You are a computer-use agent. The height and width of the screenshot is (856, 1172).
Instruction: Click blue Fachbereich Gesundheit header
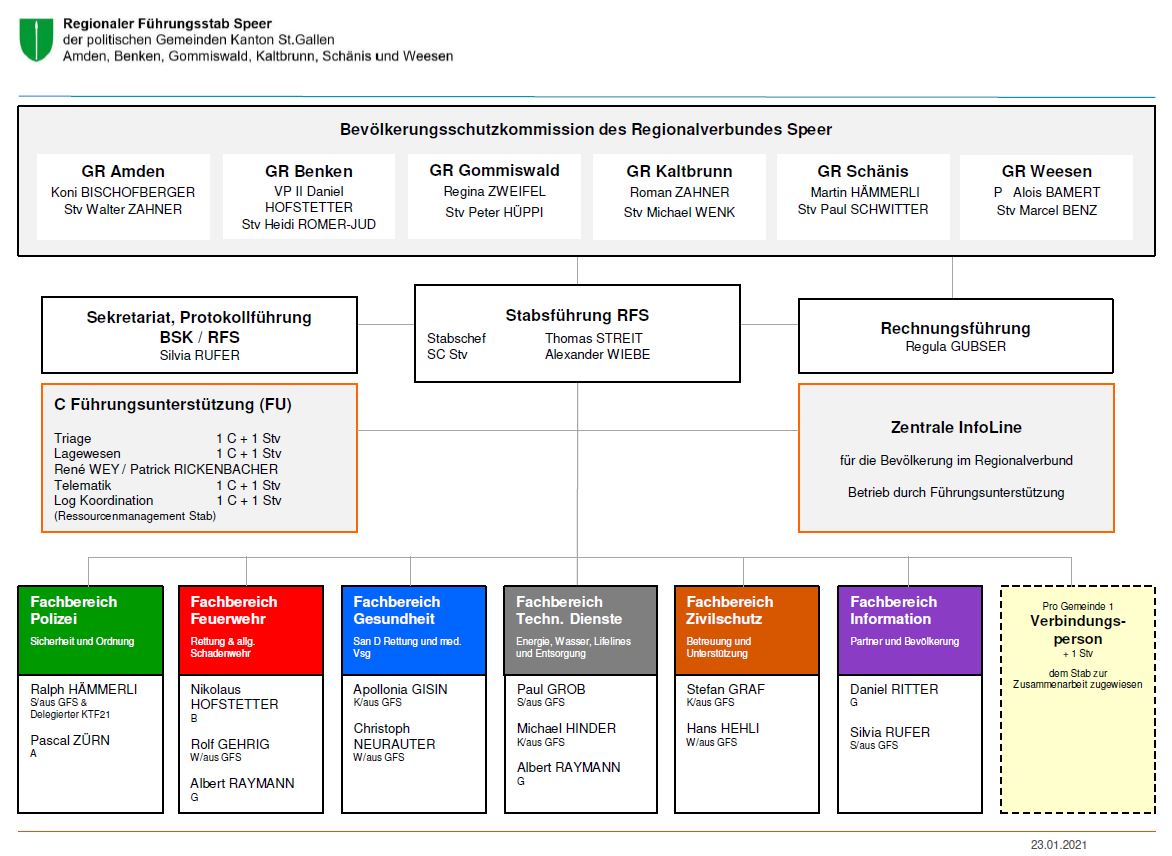click(x=413, y=630)
